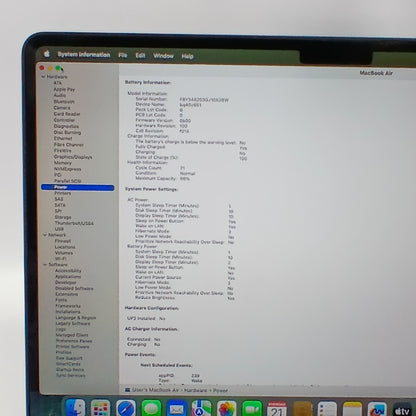Collapse the Software section
The height and width of the screenshot is (416, 416).
pyautogui.click(x=45, y=265)
